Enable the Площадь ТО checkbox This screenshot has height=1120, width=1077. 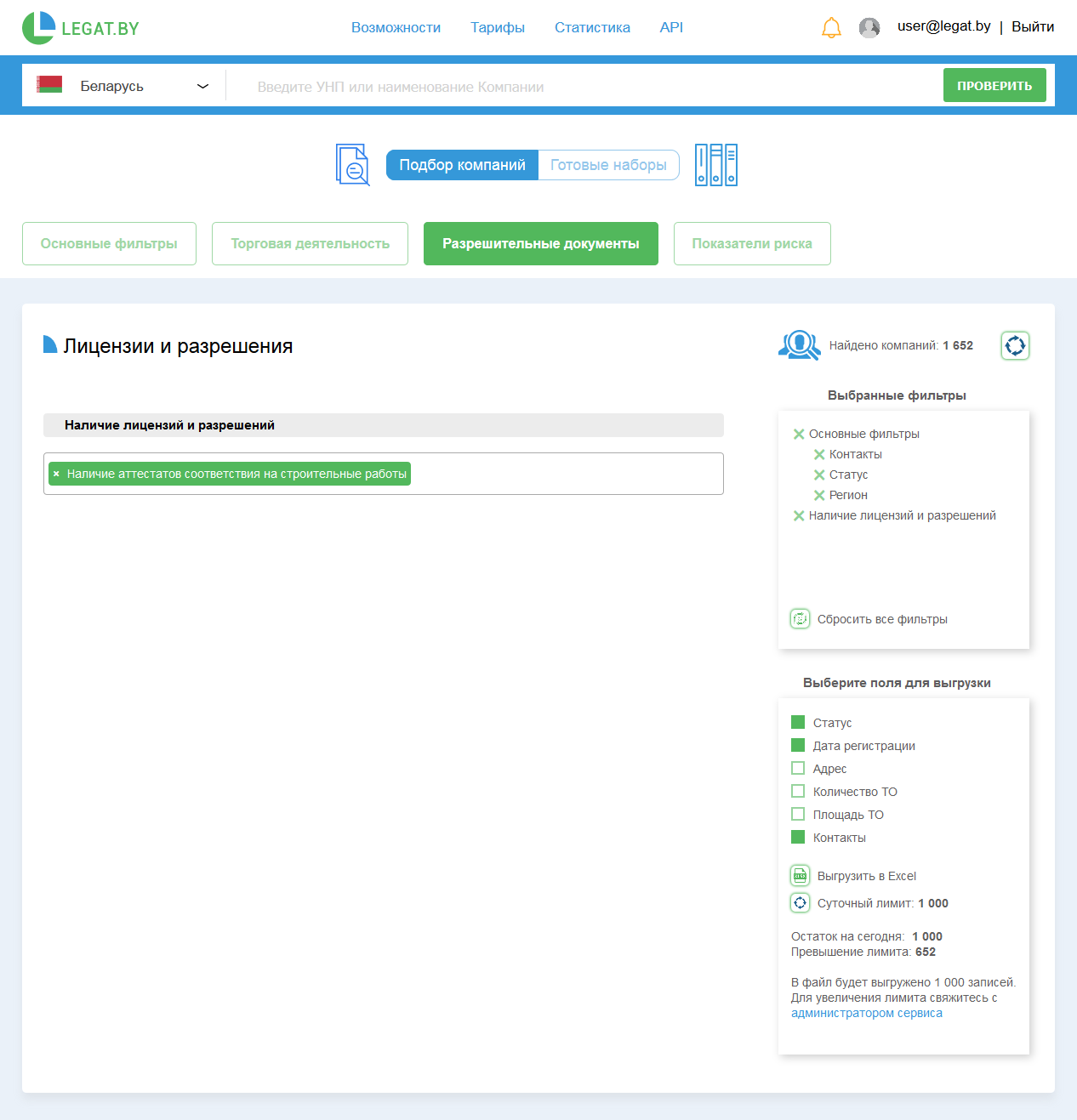798,814
